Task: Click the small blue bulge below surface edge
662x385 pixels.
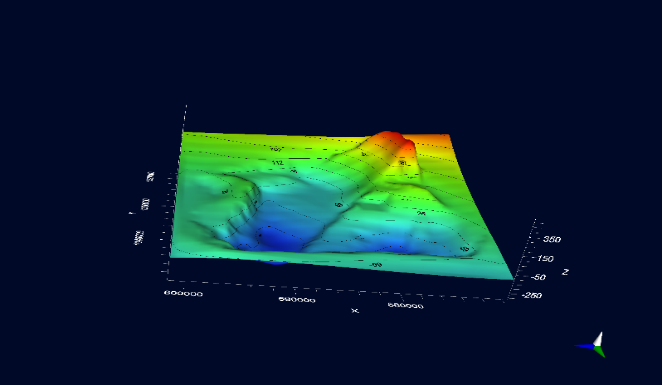Action: click(274, 261)
